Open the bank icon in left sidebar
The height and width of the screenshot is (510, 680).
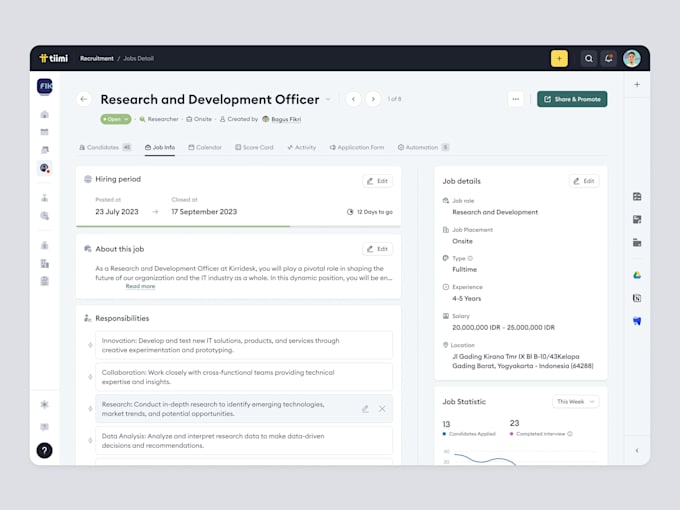coord(45,281)
